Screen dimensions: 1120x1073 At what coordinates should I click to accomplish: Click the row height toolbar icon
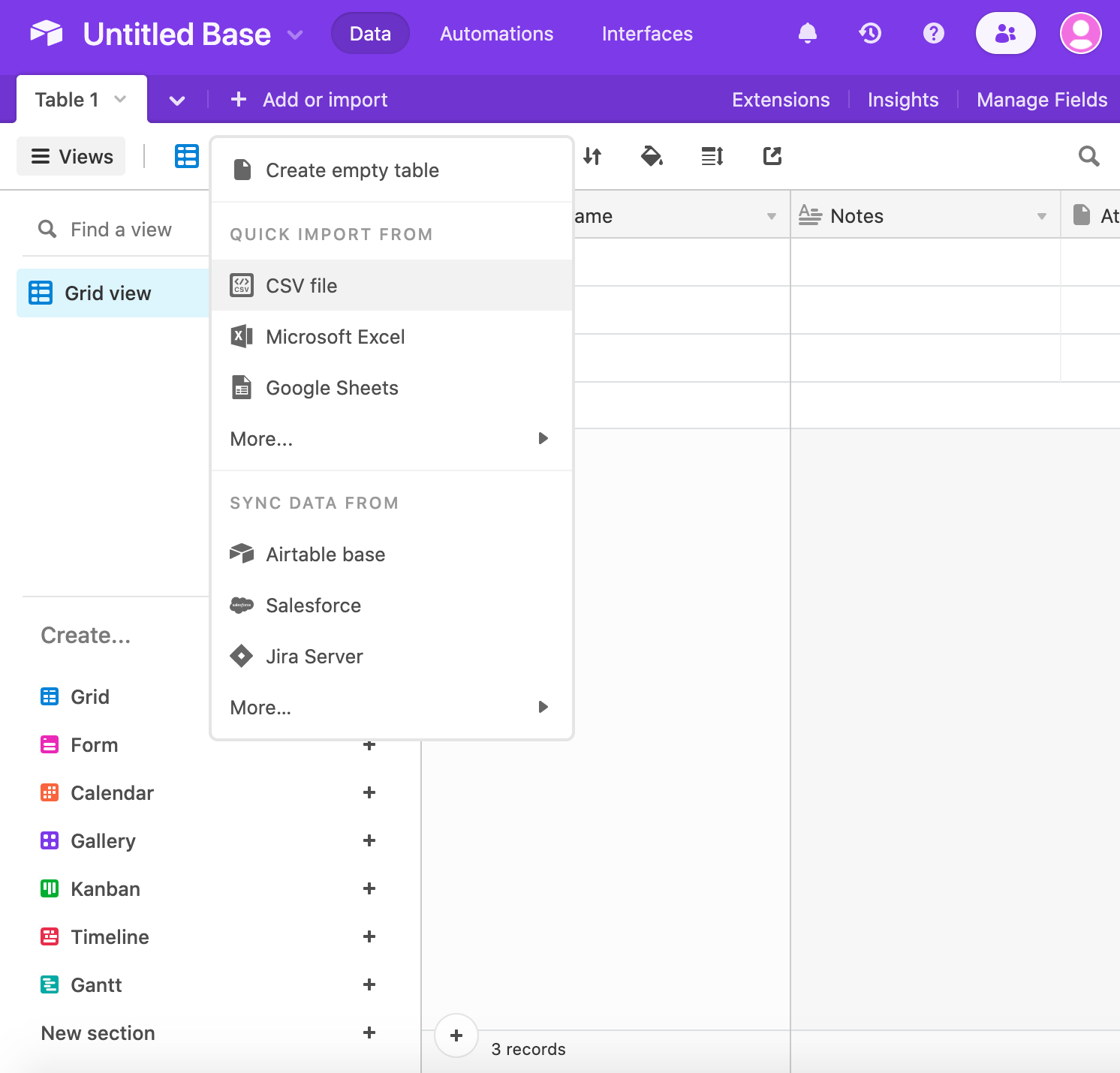pyautogui.click(x=712, y=156)
